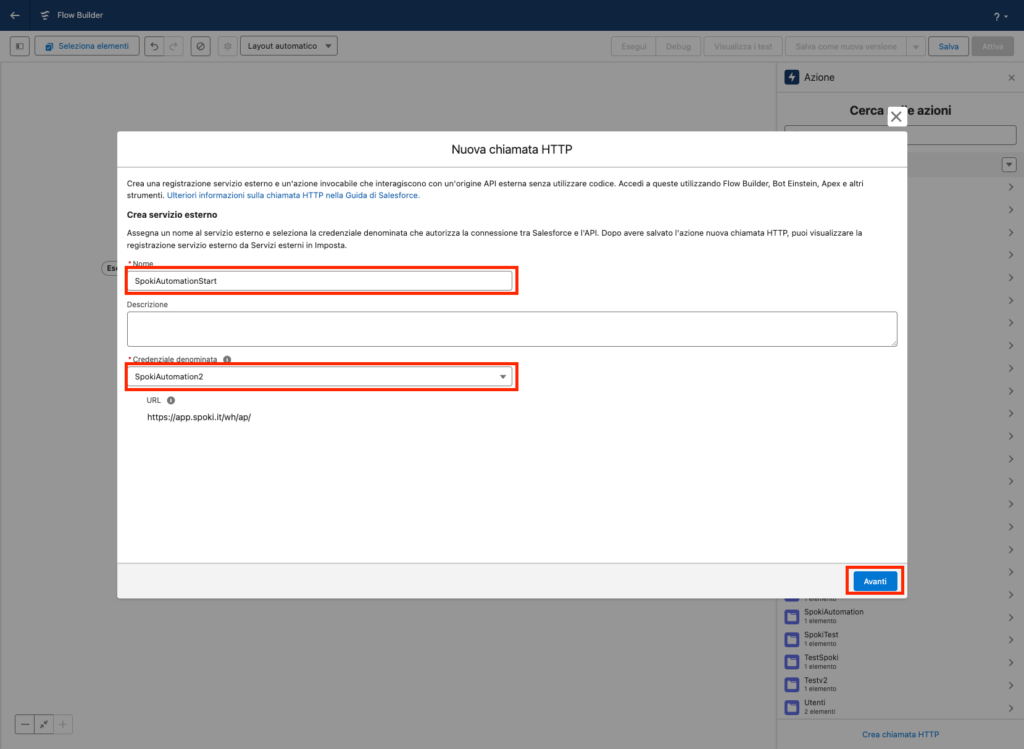This screenshot has height=749, width=1024.
Task: Open the Layout automatico dropdown
Action: tap(289, 46)
